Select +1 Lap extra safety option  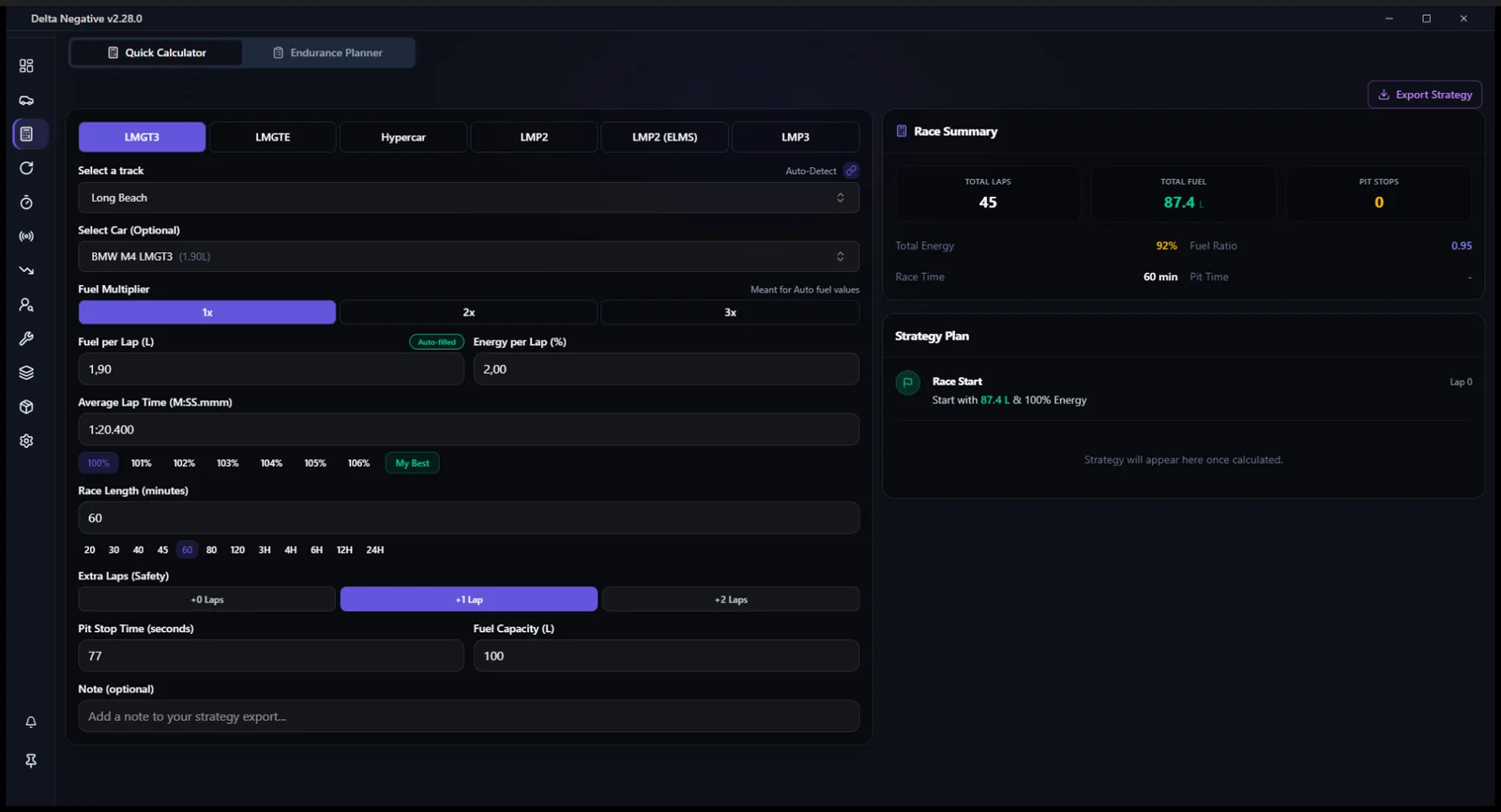coord(469,599)
